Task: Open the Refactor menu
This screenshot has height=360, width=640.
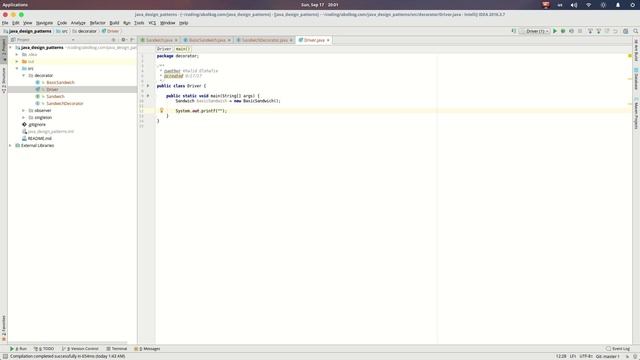Action: coord(98,23)
